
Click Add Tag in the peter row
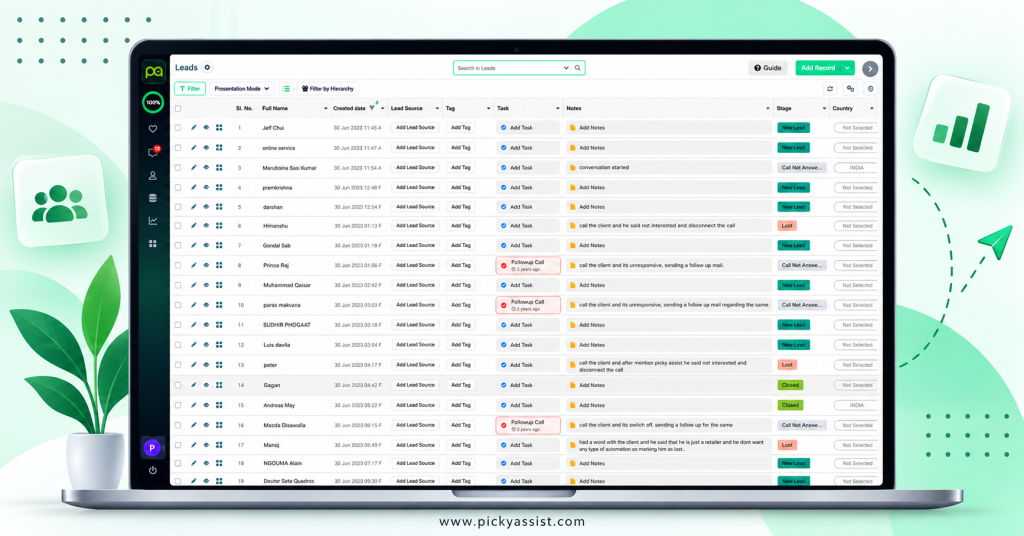461,365
